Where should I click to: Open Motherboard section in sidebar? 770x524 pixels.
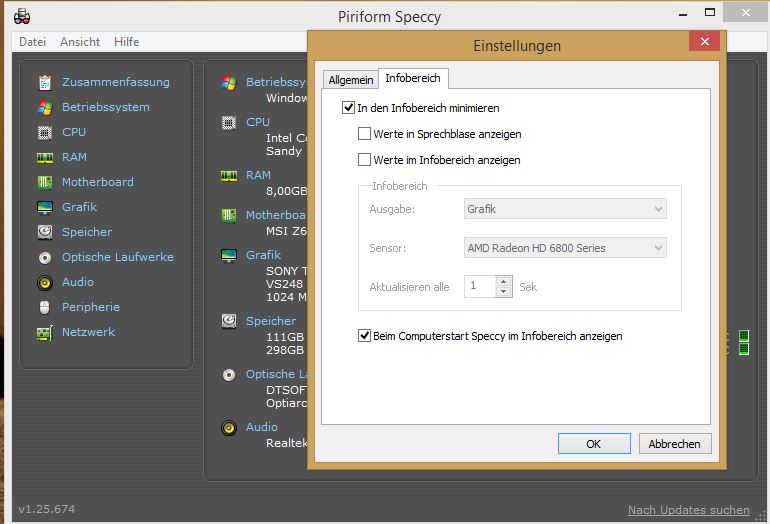click(98, 182)
